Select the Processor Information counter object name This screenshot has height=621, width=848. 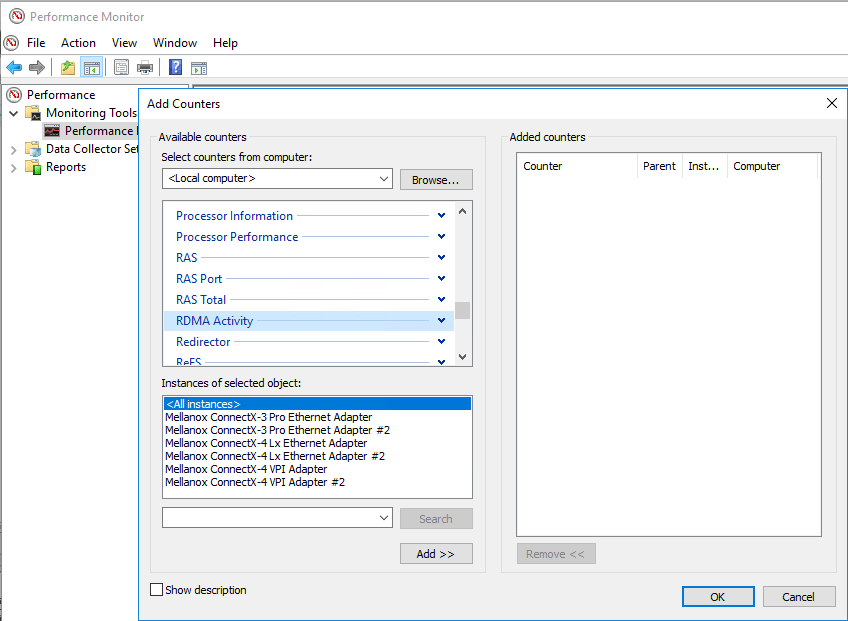[234, 216]
